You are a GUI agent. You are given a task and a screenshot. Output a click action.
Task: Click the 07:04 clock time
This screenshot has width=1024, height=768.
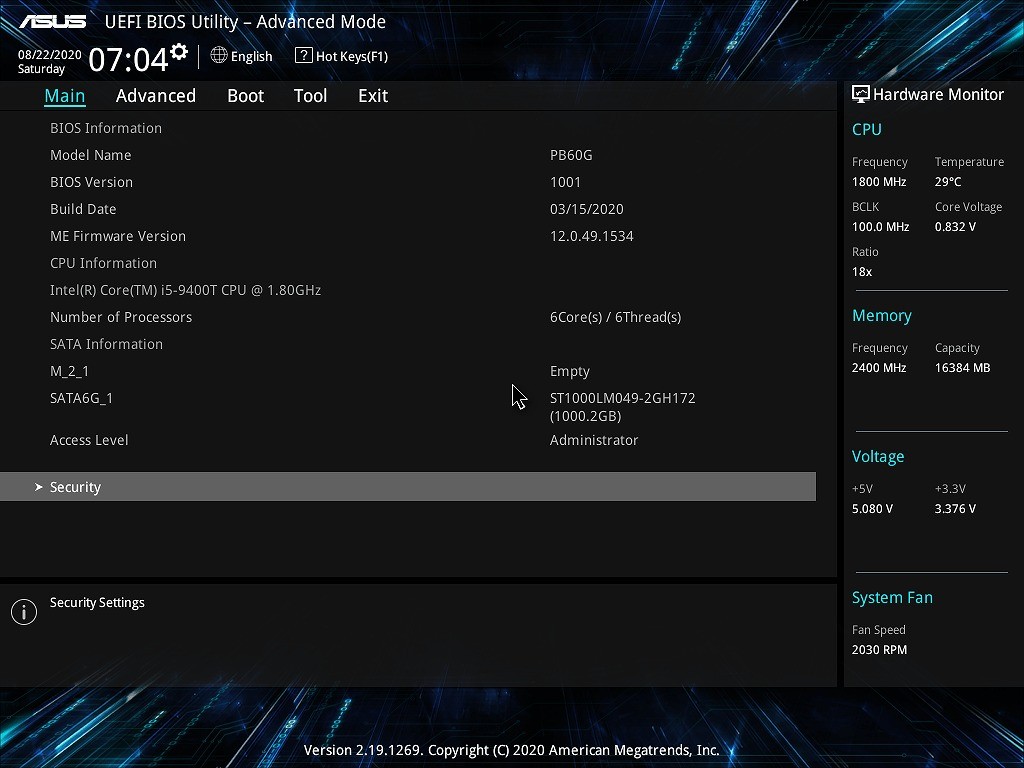click(128, 60)
